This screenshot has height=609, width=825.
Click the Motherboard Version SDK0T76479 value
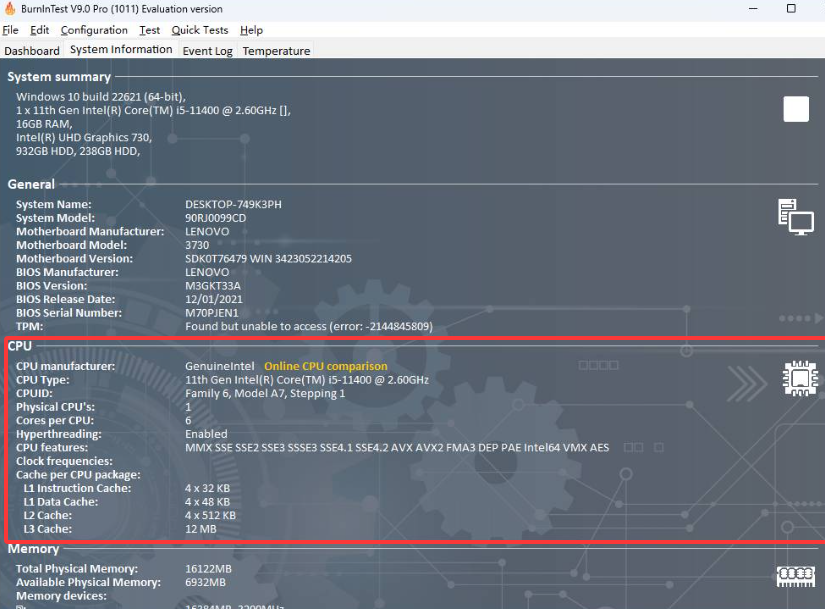tap(268, 258)
